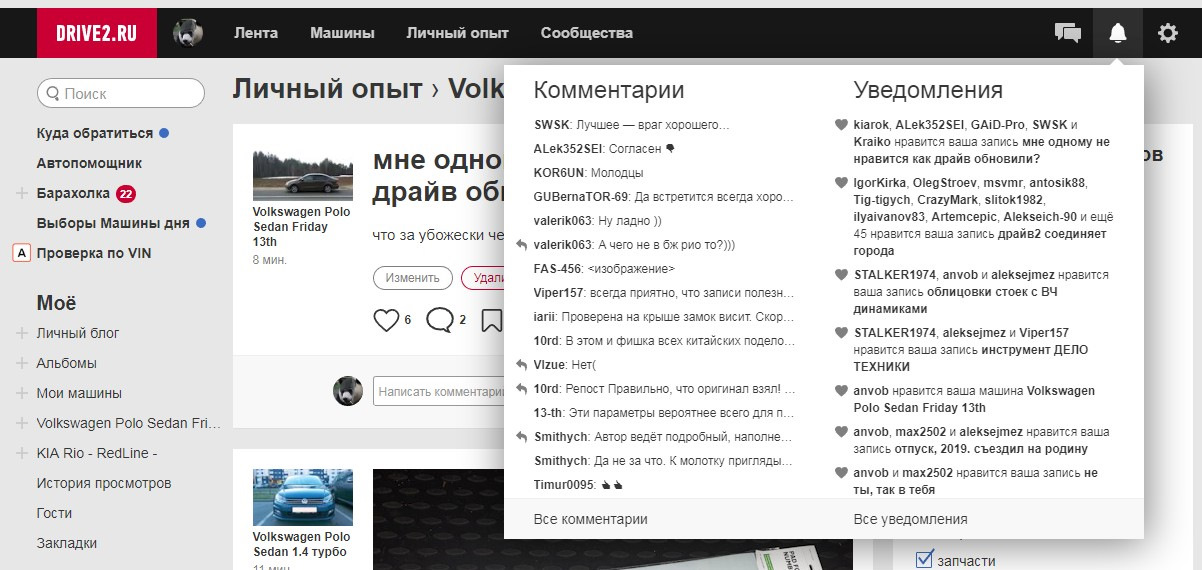Viewport: 1202px width, 570px height.
Task: Open Закладки in sidebar
Action: click(x=67, y=543)
